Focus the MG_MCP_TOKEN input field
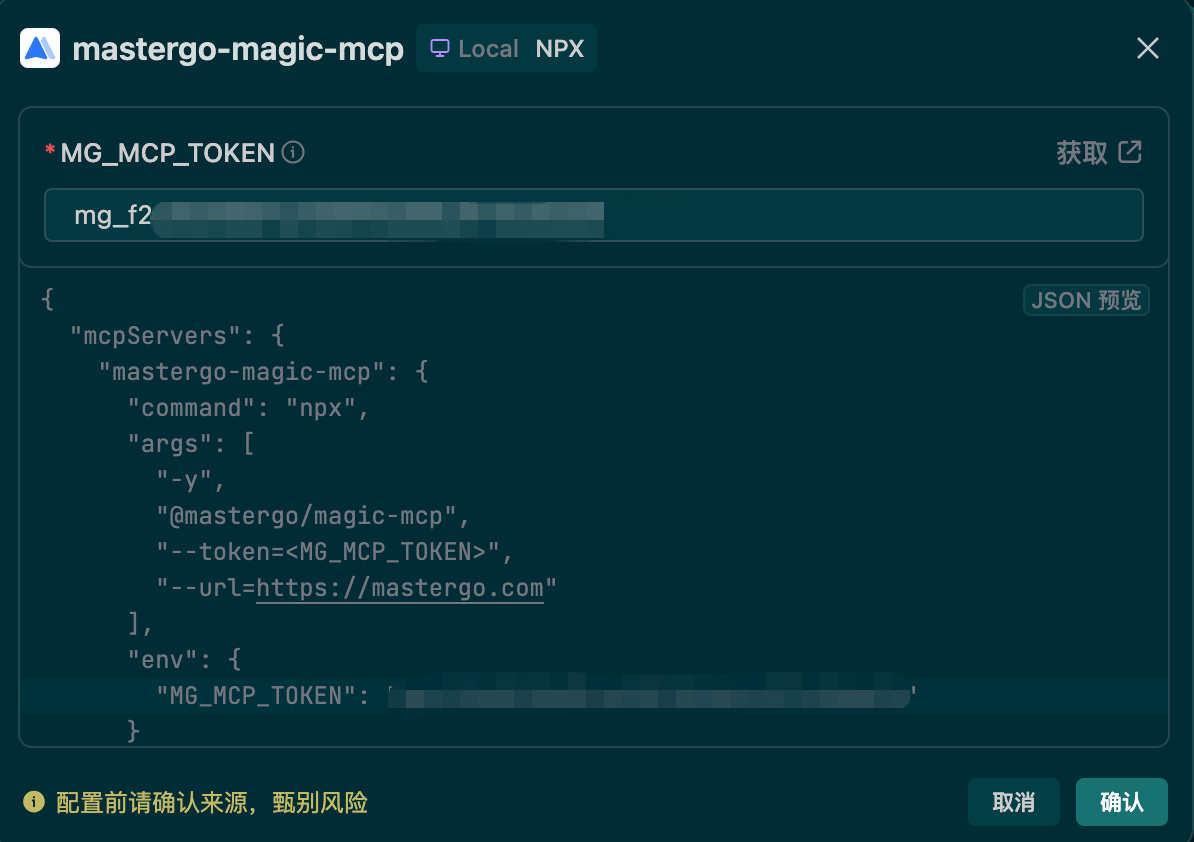Viewport: 1194px width, 842px height. (593, 215)
